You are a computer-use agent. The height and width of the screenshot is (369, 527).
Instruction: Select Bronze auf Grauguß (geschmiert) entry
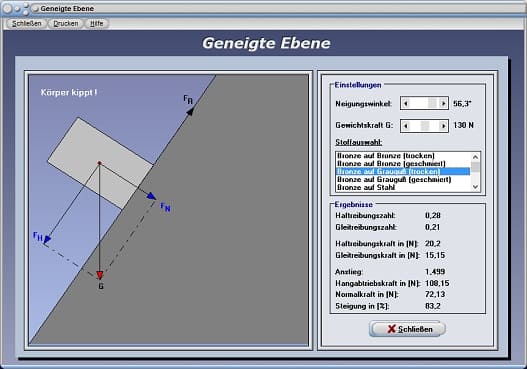(x=394, y=179)
